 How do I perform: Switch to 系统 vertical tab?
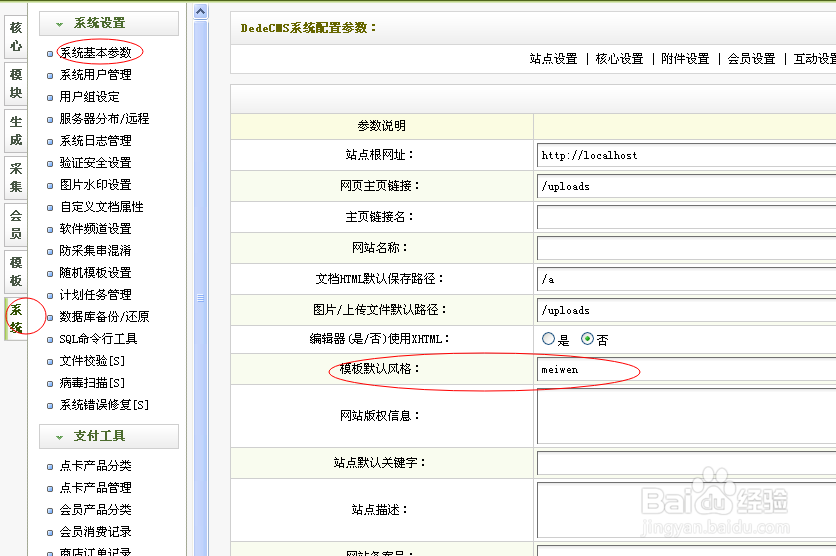point(16,318)
